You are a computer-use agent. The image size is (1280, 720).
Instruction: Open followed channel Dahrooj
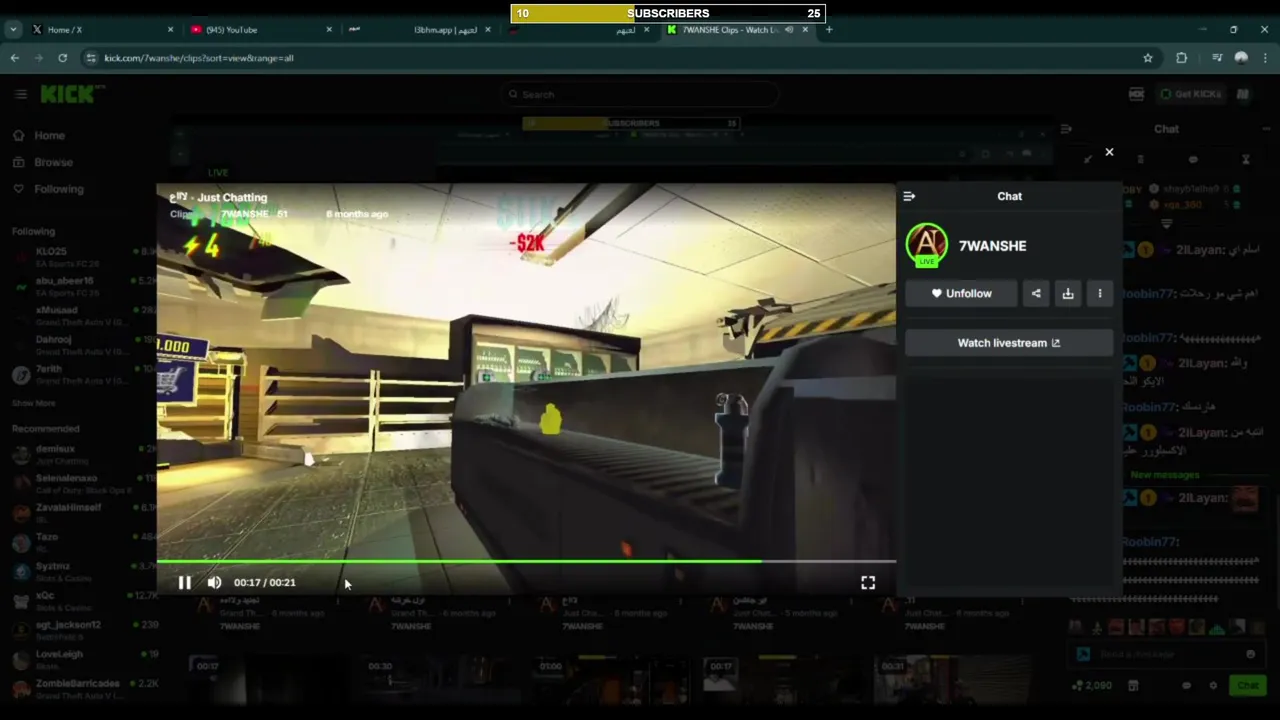(x=82, y=344)
